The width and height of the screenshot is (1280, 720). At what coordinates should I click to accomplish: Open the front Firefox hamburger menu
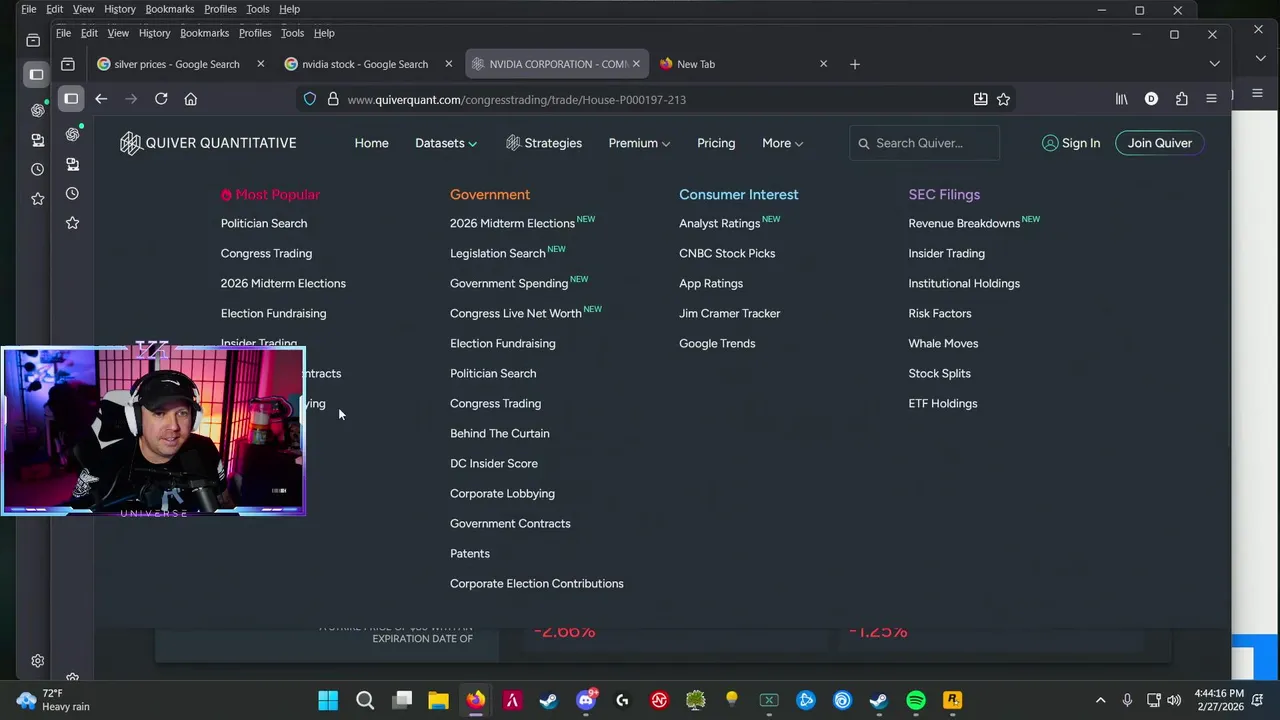1211,99
